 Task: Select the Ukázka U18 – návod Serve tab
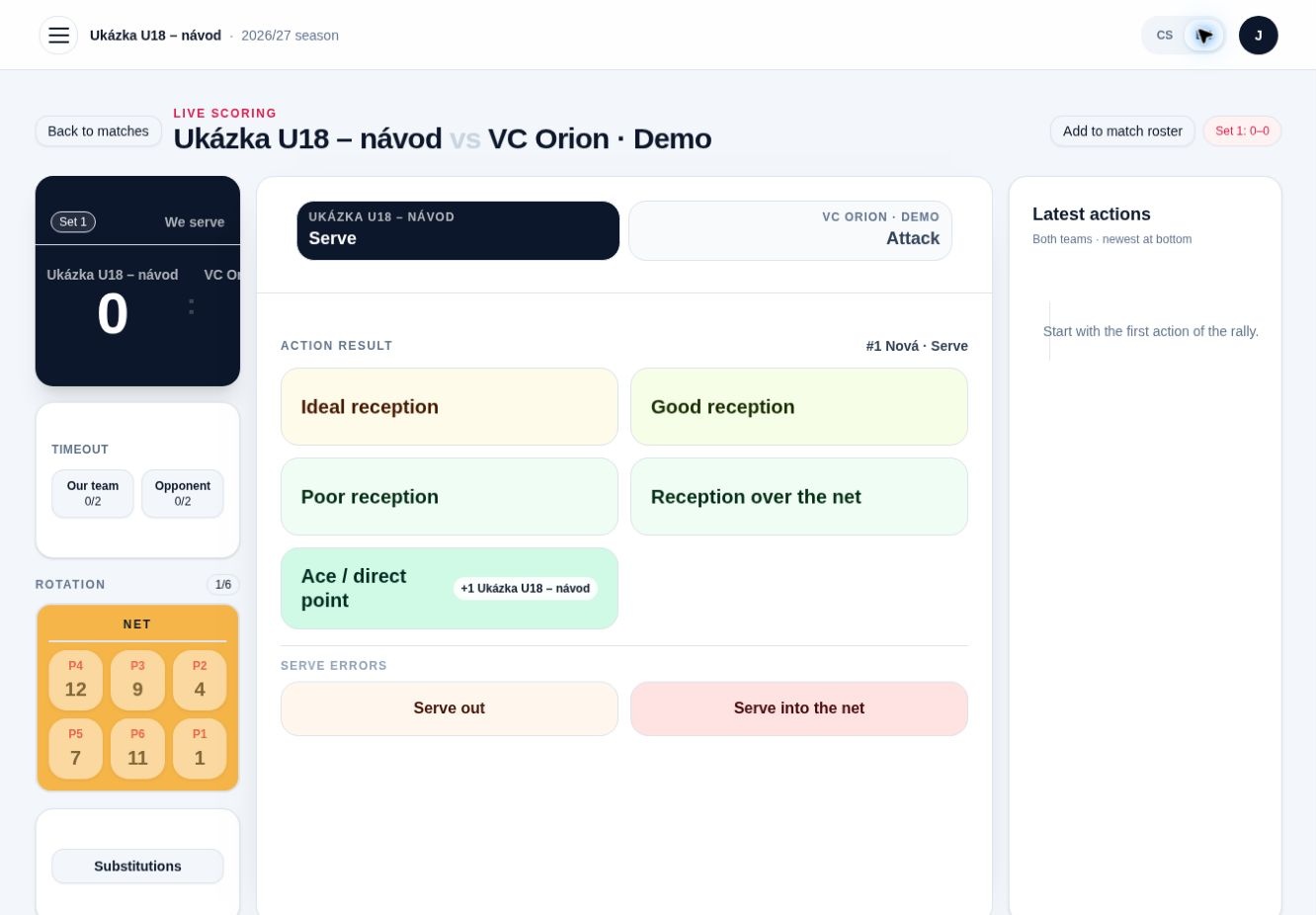tap(458, 231)
